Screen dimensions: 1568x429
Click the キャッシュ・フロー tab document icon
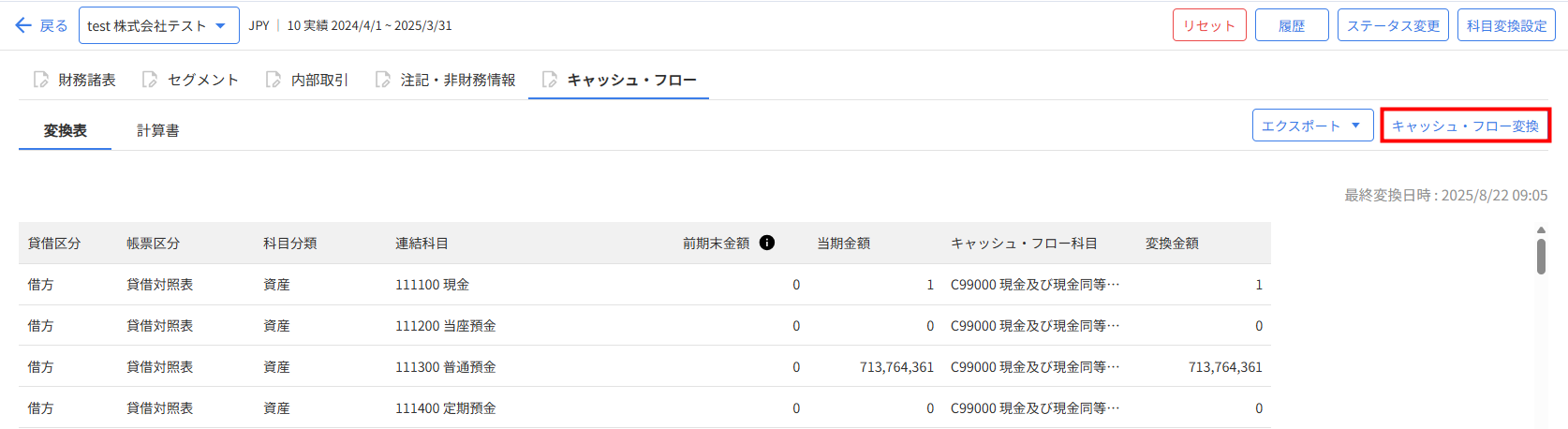click(x=550, y=80)
